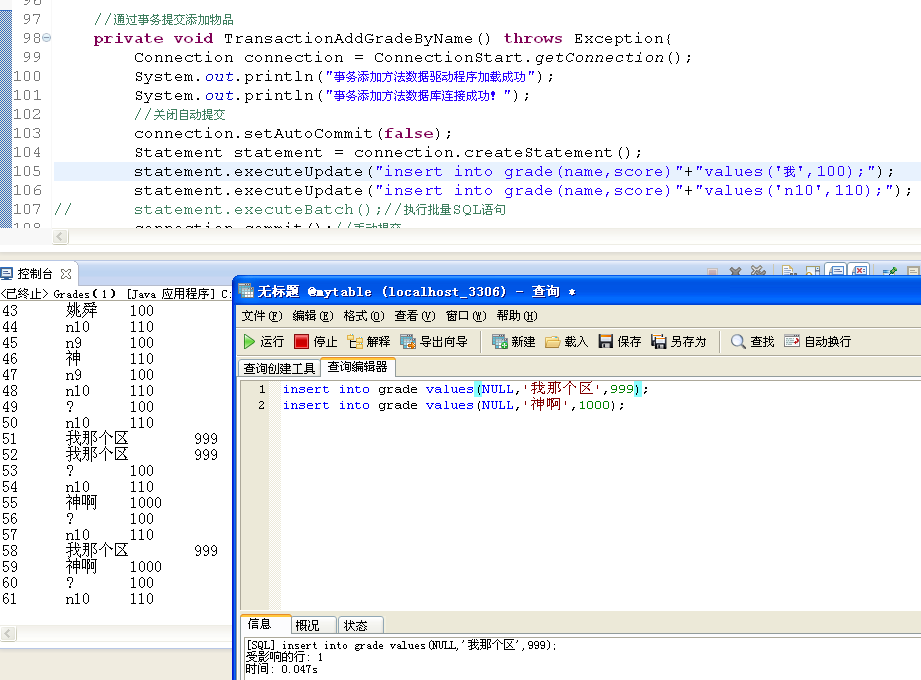Select the Query Editor (查询编辑器) tab

coord(357,367)
